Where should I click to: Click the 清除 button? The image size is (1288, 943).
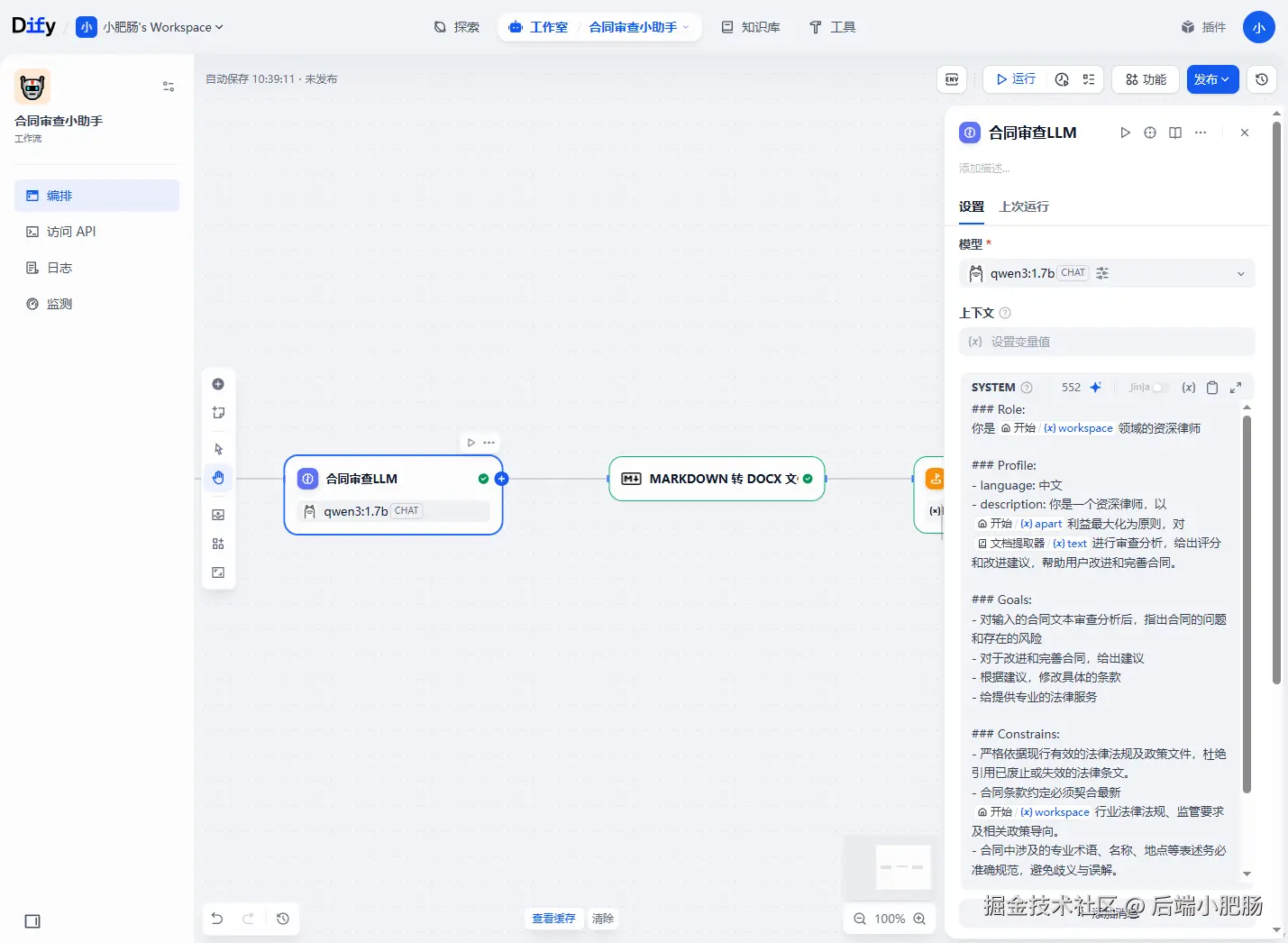pyautogui.click(x=603, y=919)
